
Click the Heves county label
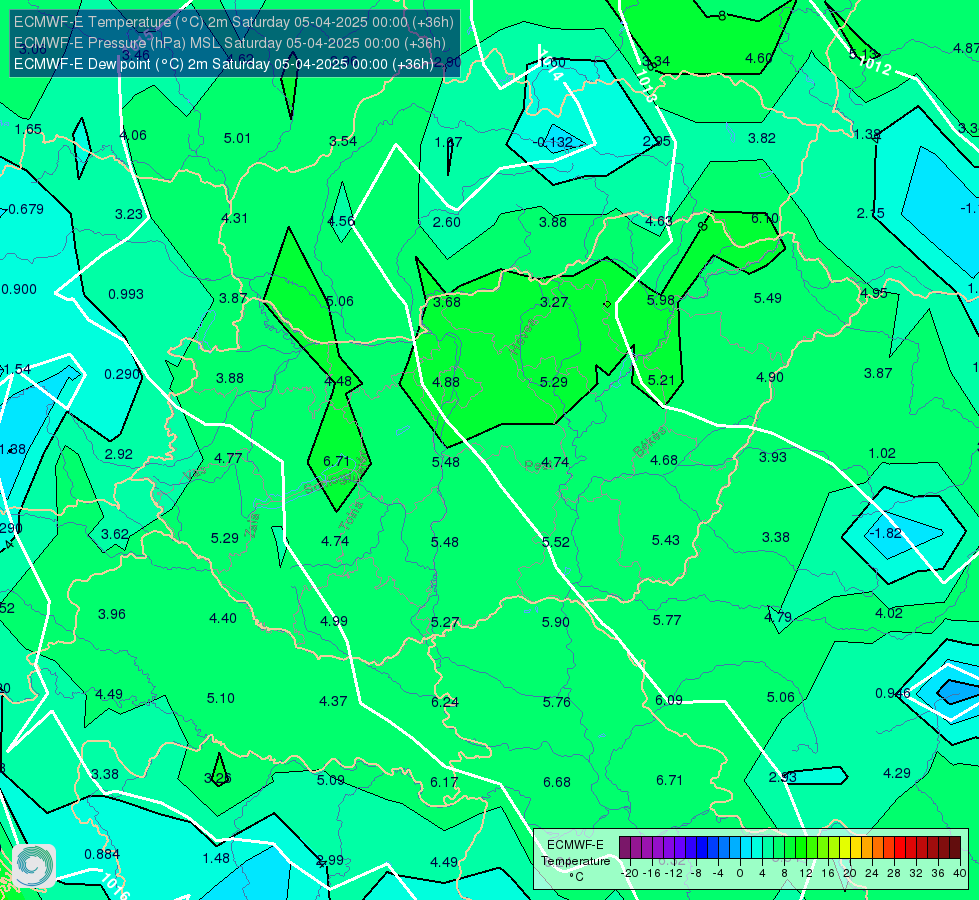click(x=523, y=335)
